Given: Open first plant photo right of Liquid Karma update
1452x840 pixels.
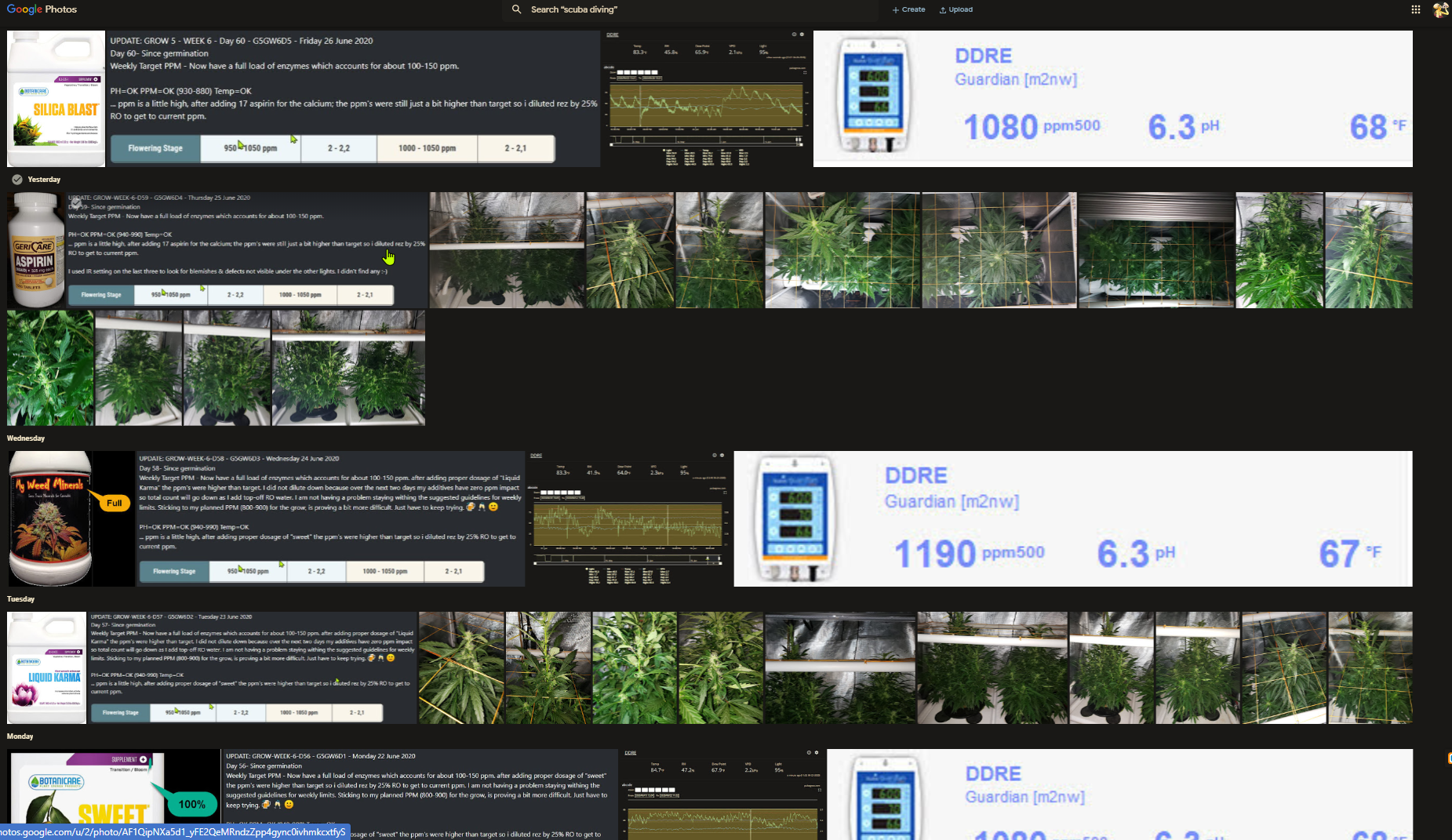Looking at the screenshot, I should coord(461,667).
